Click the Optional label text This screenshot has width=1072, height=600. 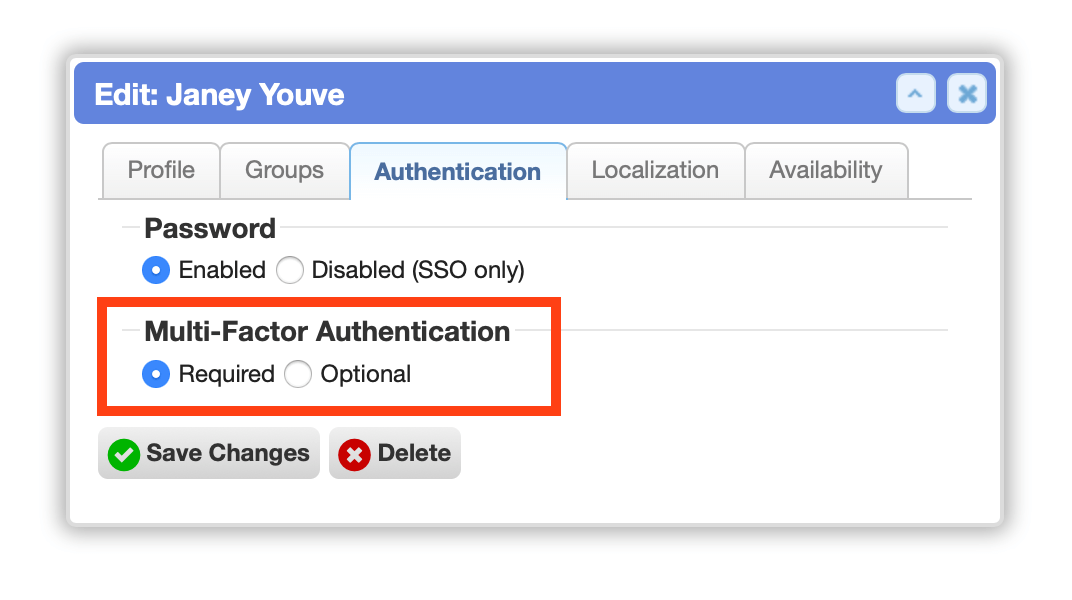click(366, 374)
